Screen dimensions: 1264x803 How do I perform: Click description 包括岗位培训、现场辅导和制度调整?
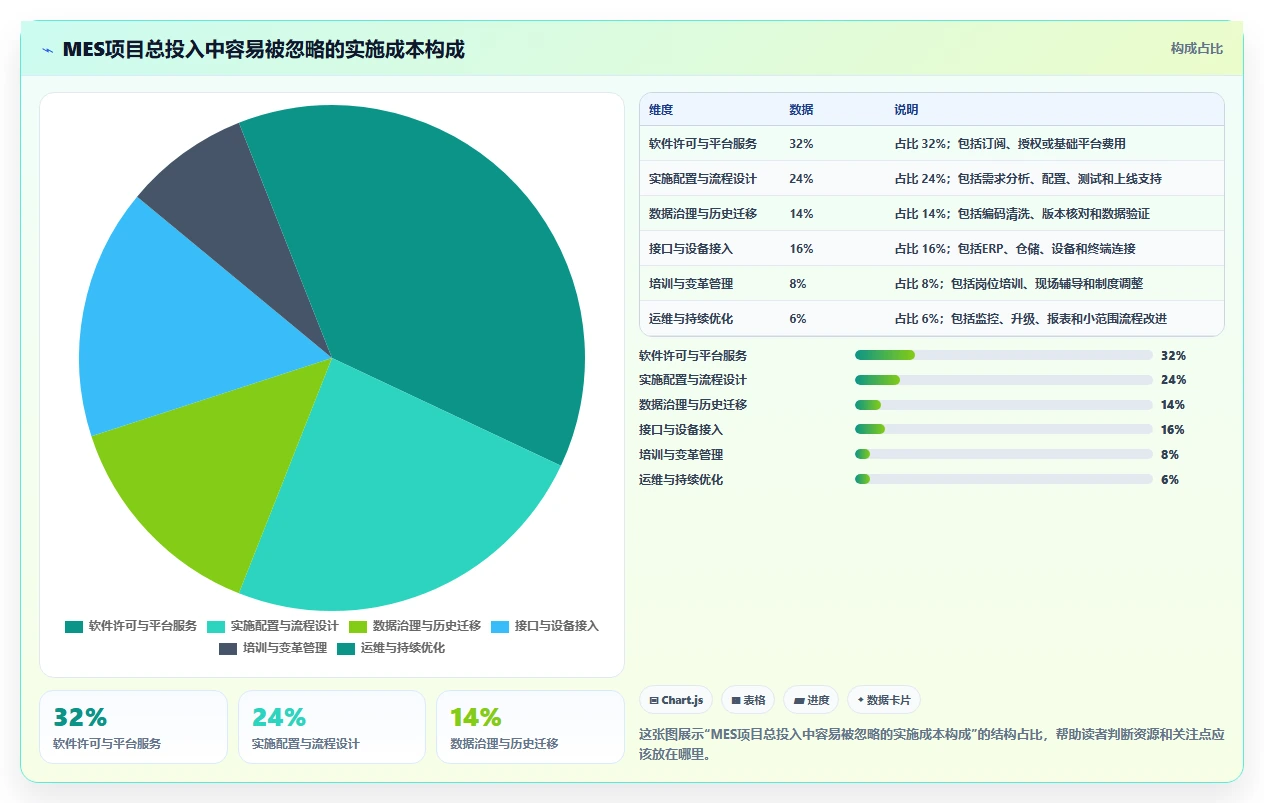[1047, 284]
